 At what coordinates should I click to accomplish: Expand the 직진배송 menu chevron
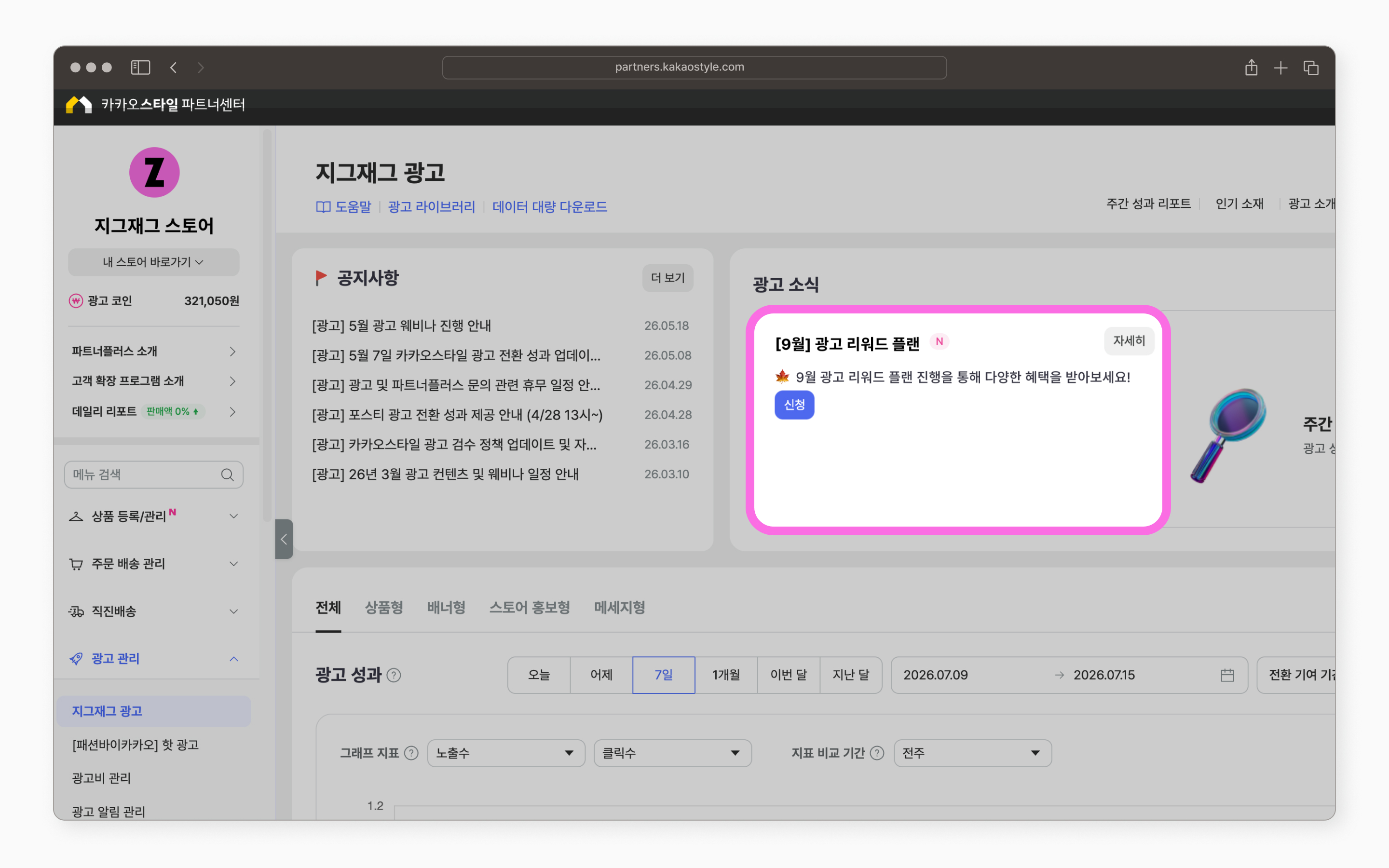coord(233,611)
